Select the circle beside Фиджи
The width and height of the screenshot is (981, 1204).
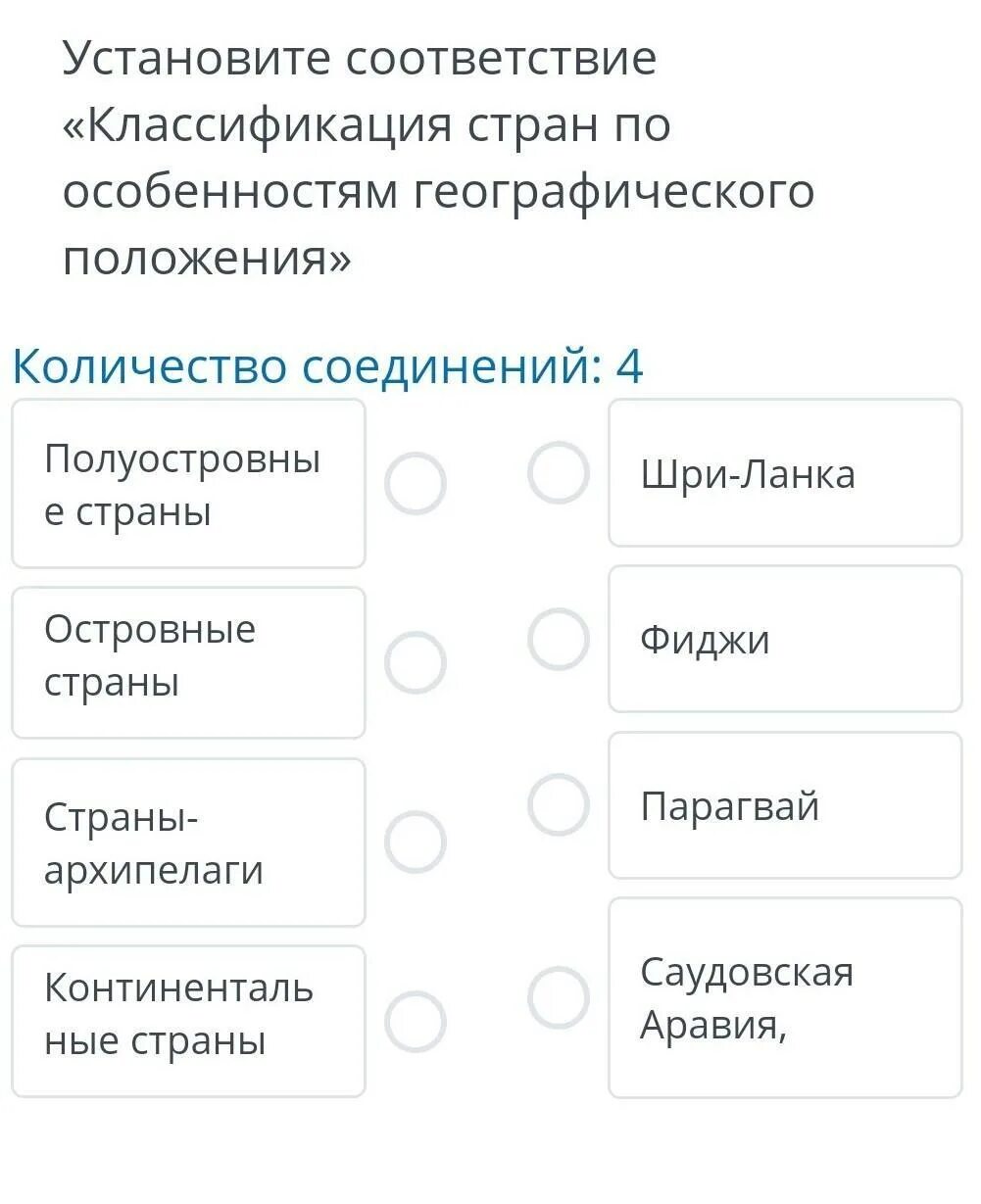(x=559, y=639)
